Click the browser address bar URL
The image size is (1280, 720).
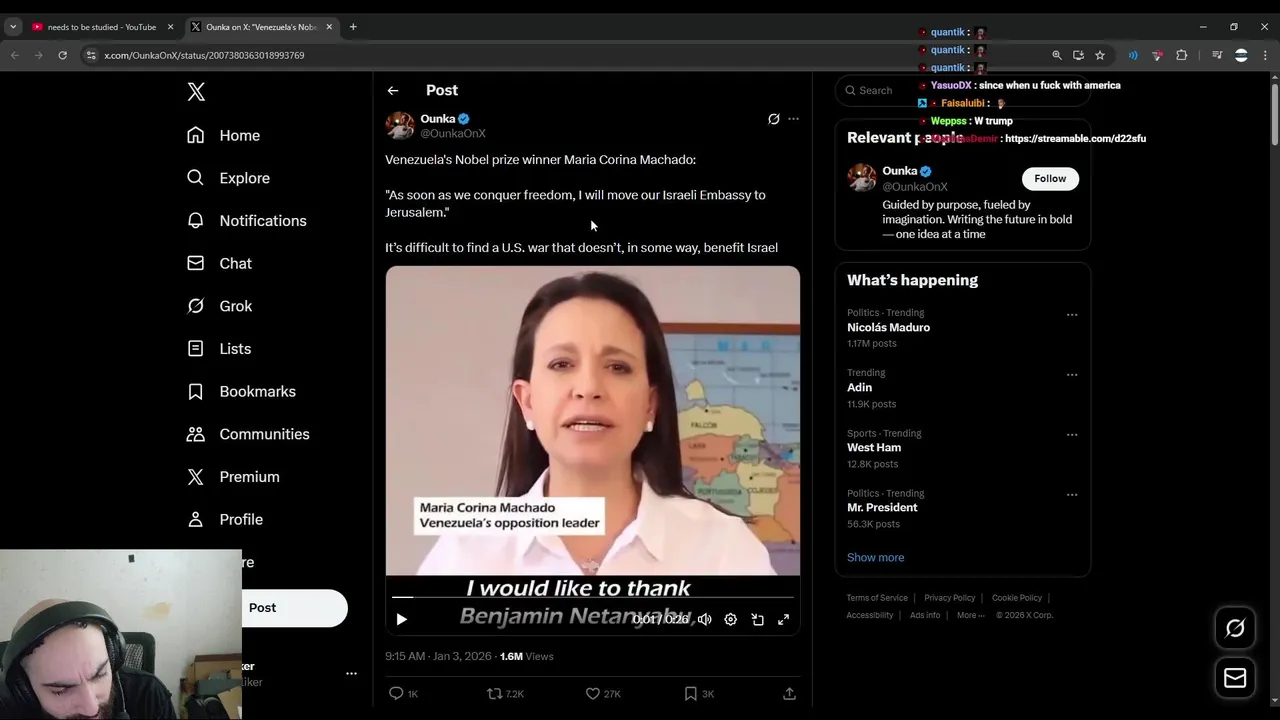coord(204,56)
